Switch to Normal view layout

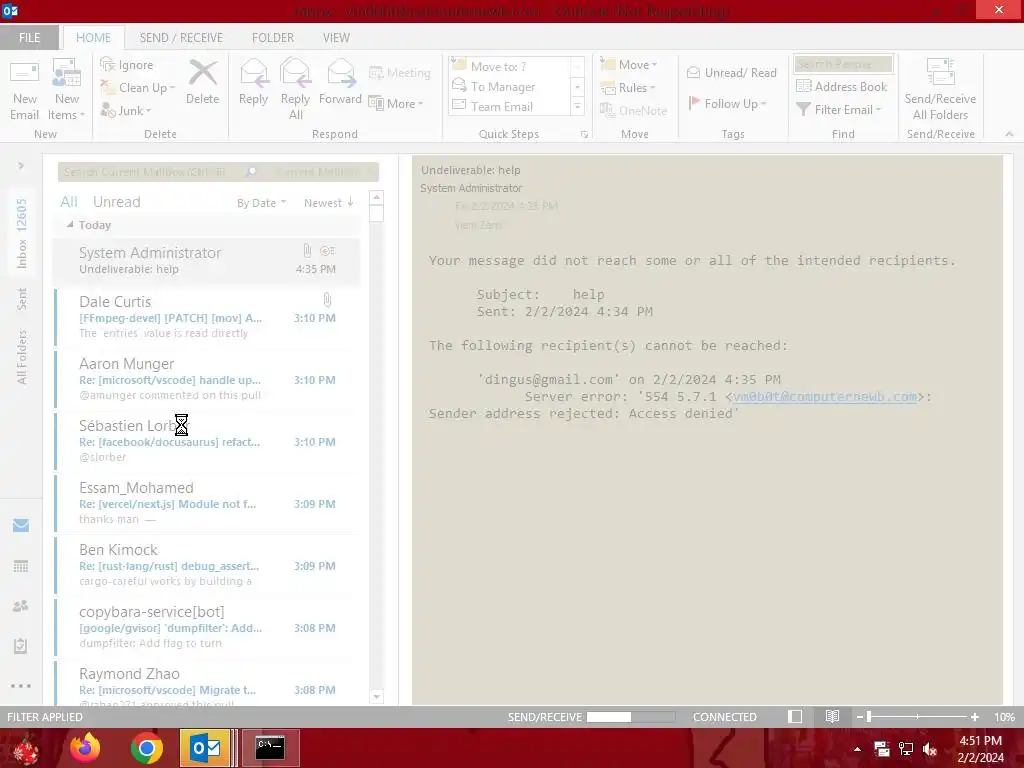coord(795,716)
